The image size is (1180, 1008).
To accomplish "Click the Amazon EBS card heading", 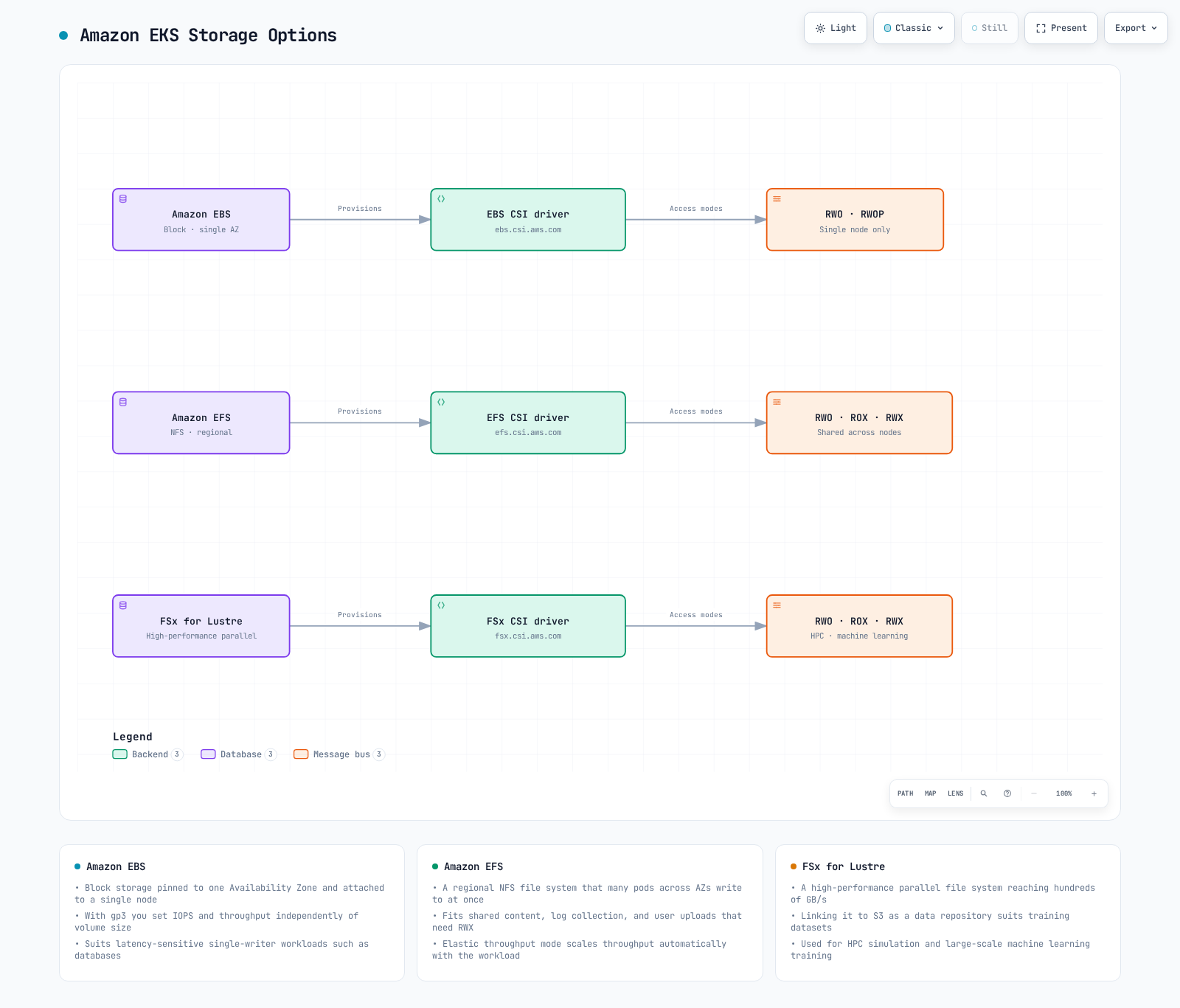I will click(x=116, y=866).
